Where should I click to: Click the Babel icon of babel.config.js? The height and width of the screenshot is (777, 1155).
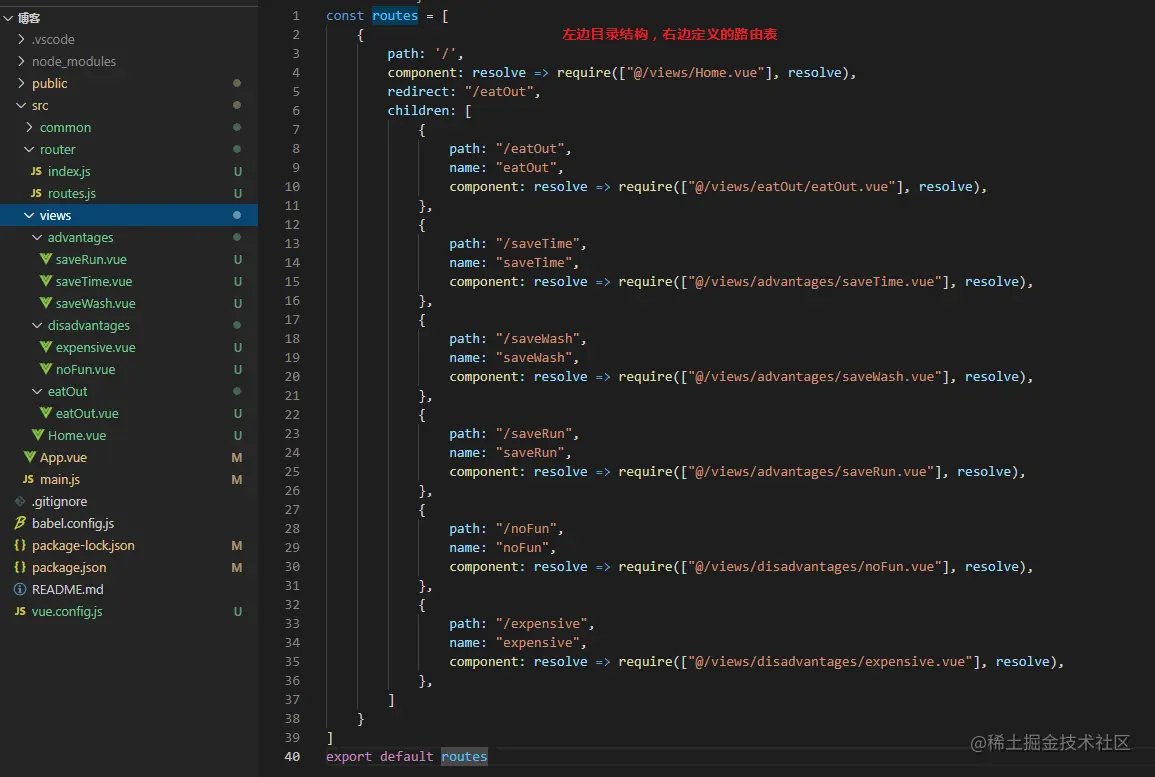click(x=20, y=523)
